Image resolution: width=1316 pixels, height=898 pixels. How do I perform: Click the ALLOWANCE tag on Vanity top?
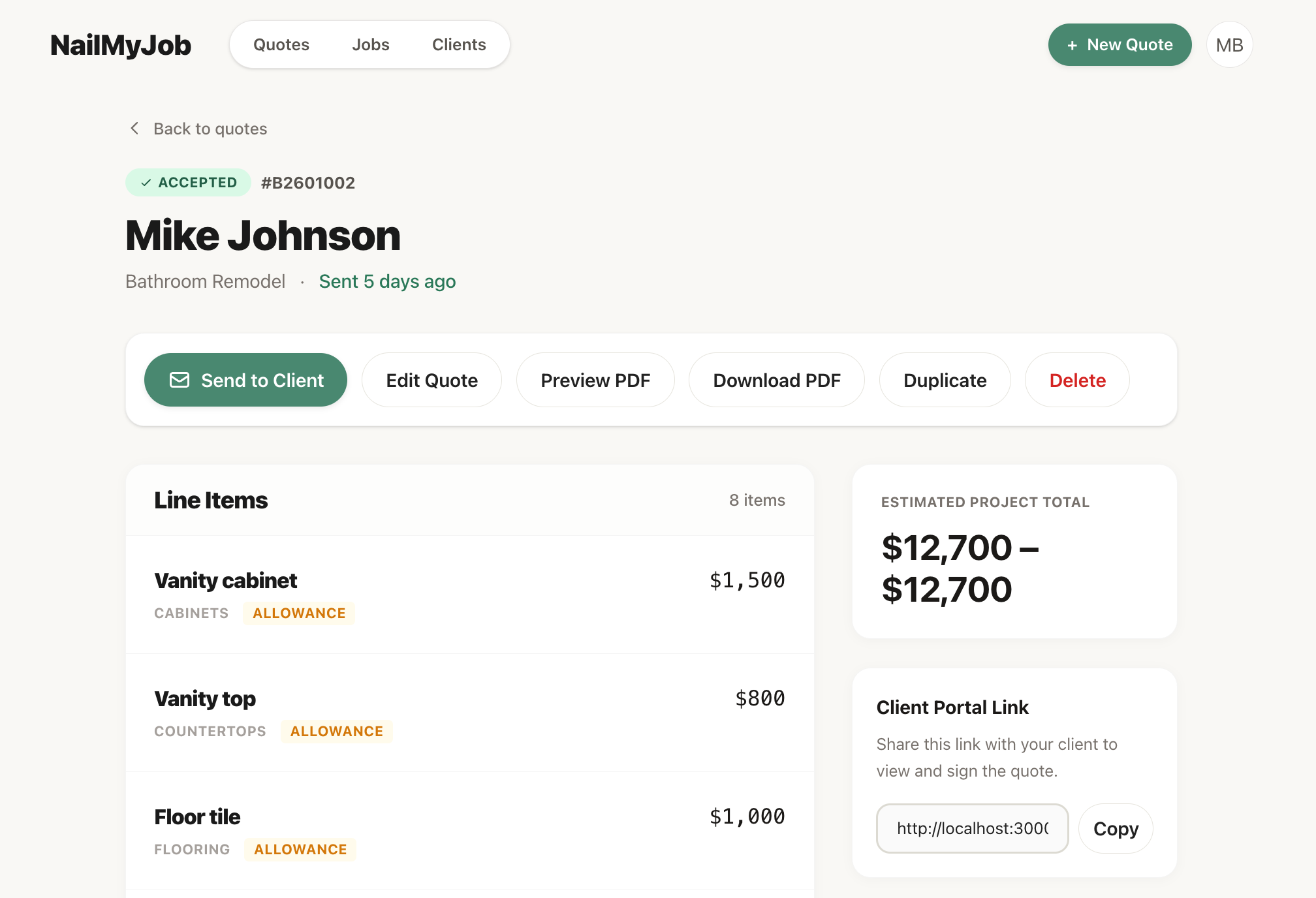click(337, 731)
